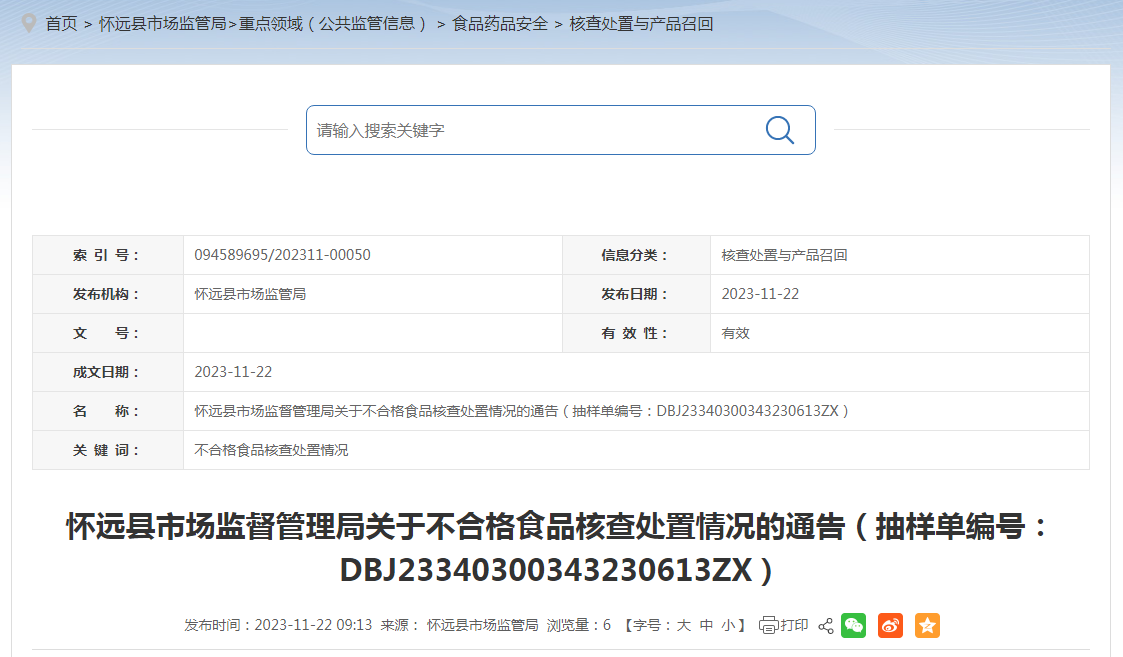
Task: Click keyword 不合格食品核查处置情况
Action: point(271,450)
